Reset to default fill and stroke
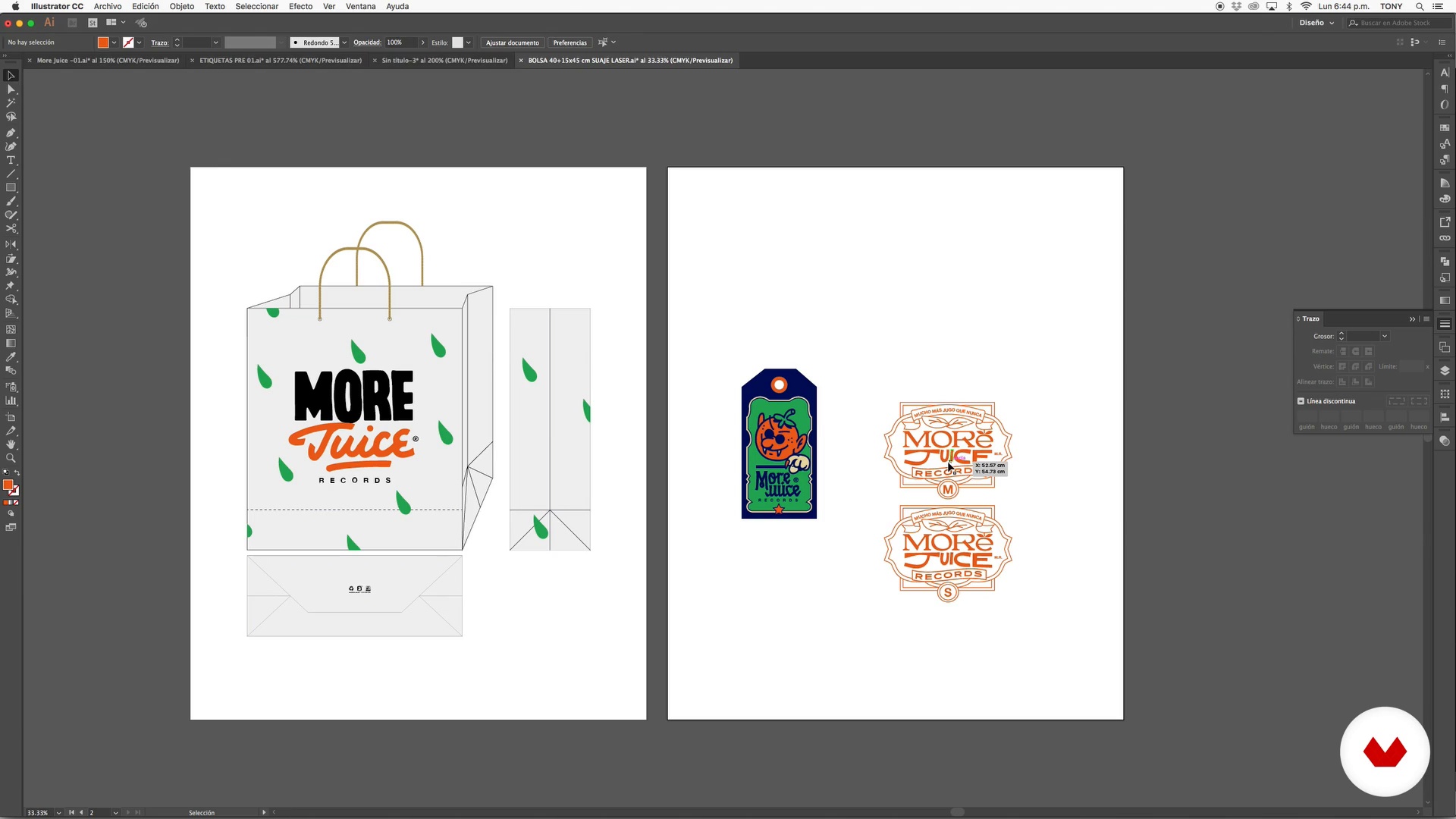 [x=6, y=473]
